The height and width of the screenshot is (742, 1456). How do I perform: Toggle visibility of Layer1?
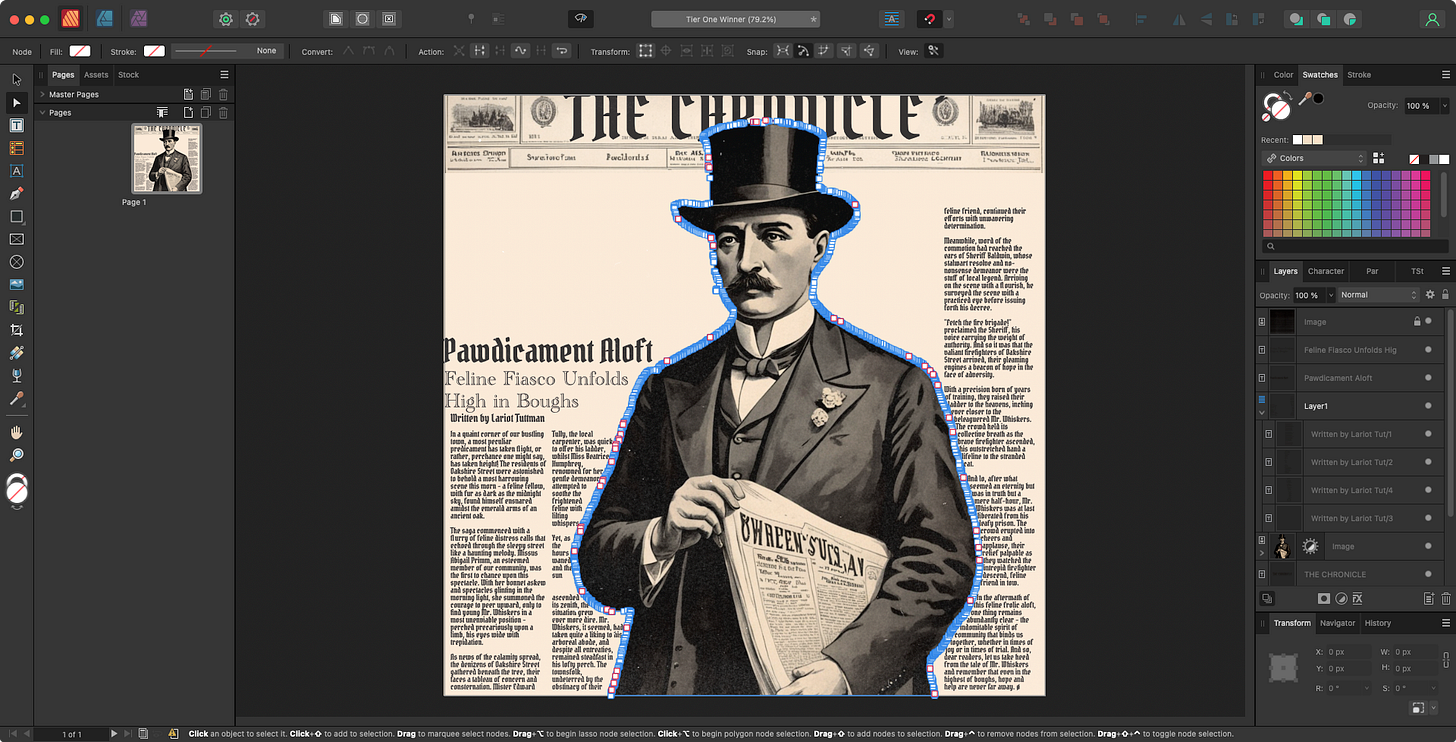pyautogui.click(x=1428, y=406)
